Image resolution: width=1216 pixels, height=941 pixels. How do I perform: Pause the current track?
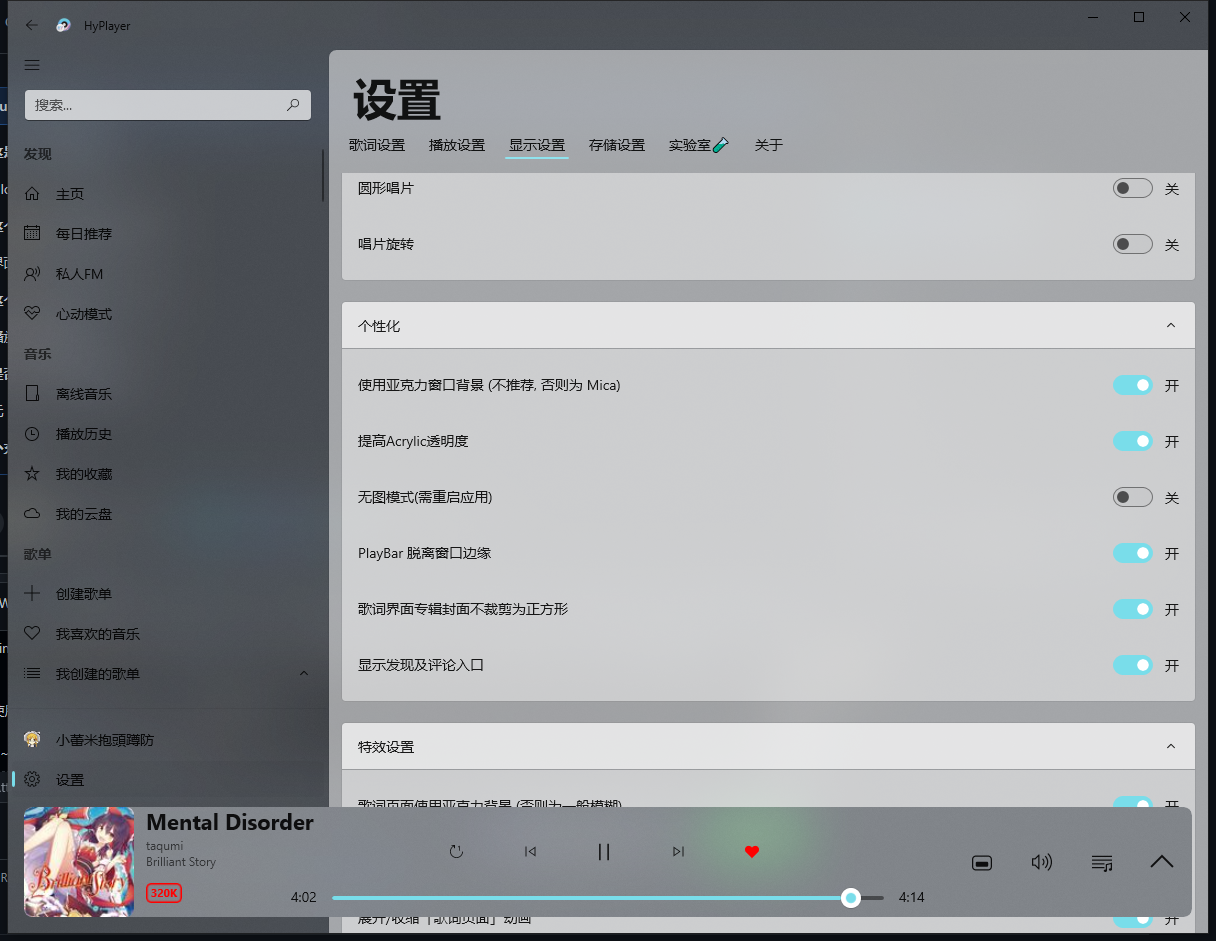point(604,851)
